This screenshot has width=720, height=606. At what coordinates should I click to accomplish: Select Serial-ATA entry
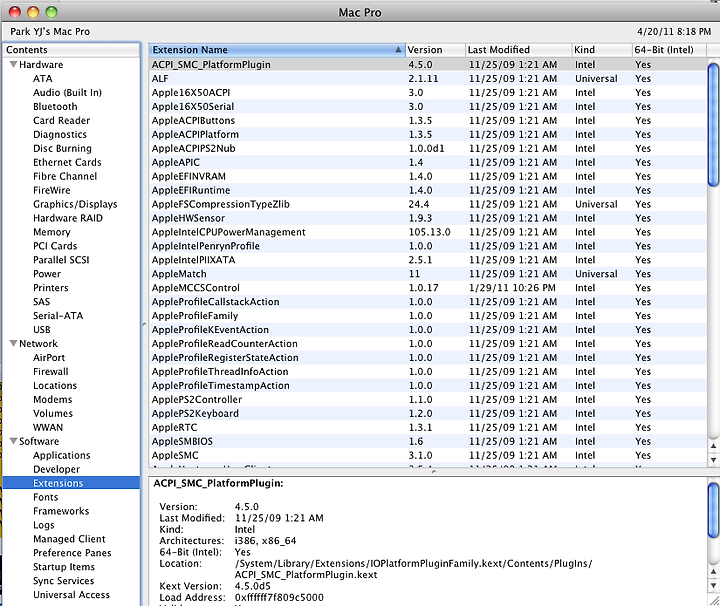point(58,316)
